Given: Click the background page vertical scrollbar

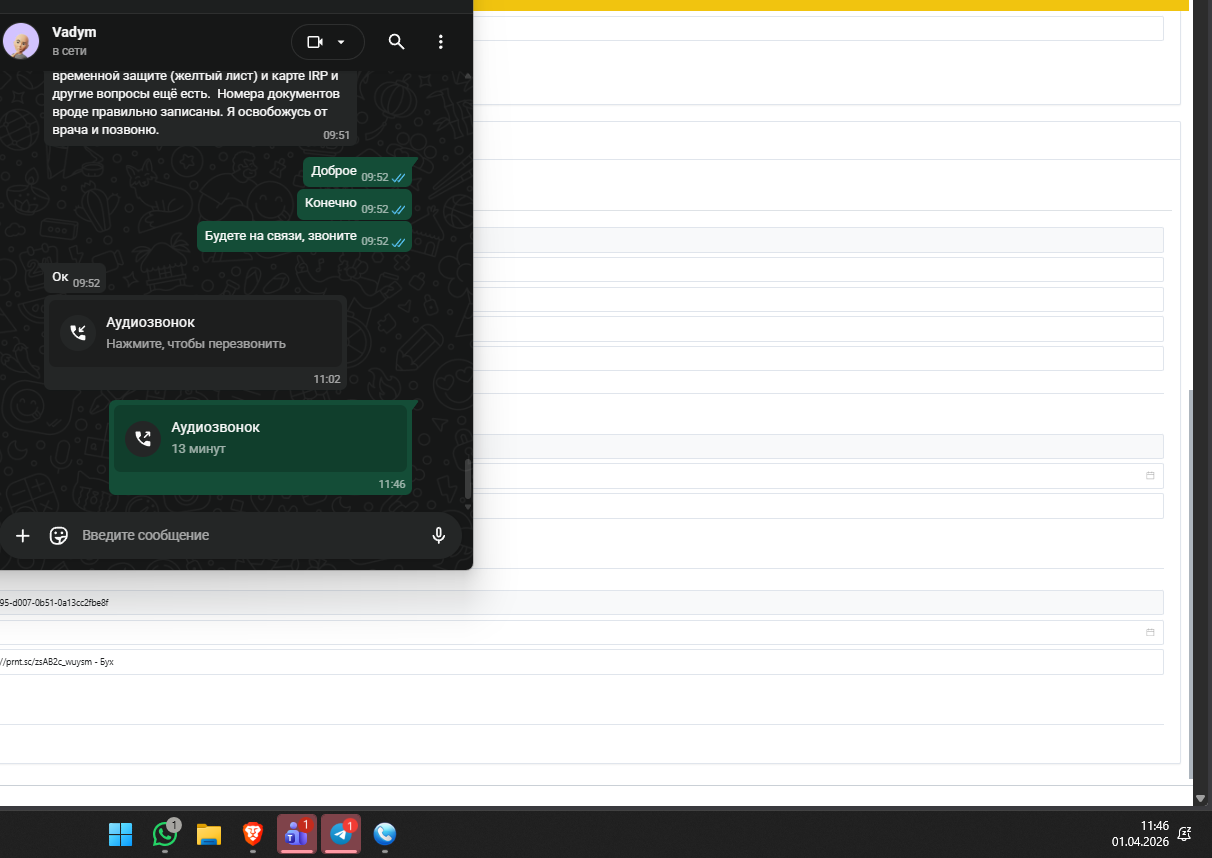Looking at the screenshot, I should point(1191,585).
